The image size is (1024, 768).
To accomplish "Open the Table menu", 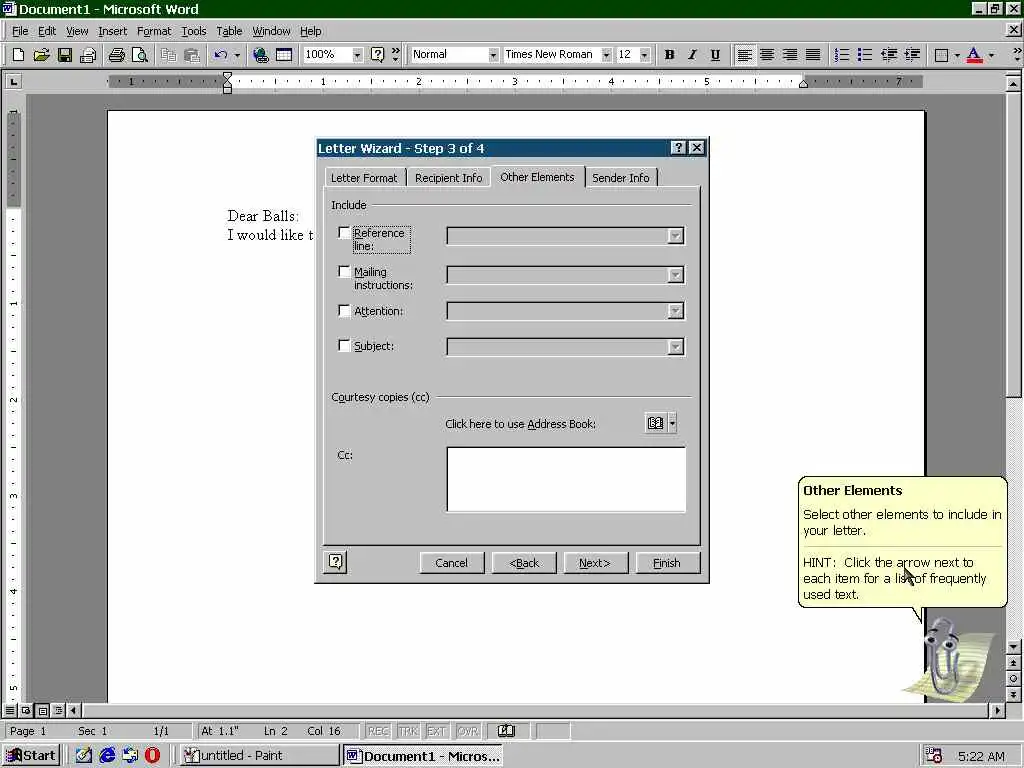I will 229,31.
